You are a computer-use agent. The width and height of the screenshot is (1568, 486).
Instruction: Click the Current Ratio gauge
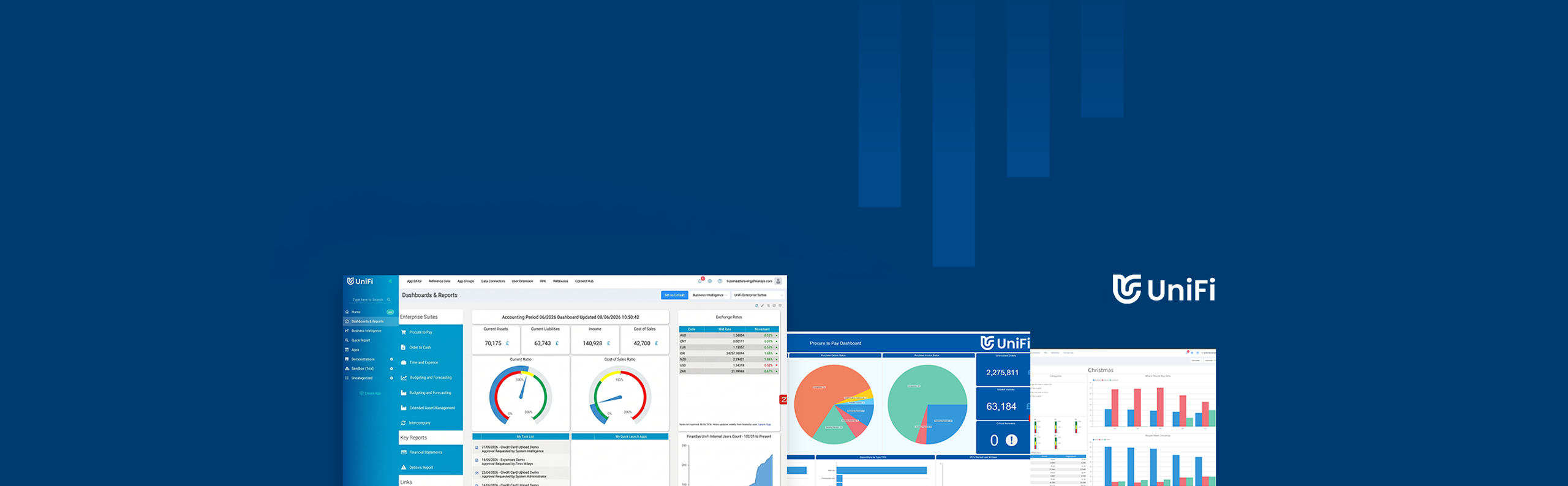pyautogui.click(x=521, y=395)
